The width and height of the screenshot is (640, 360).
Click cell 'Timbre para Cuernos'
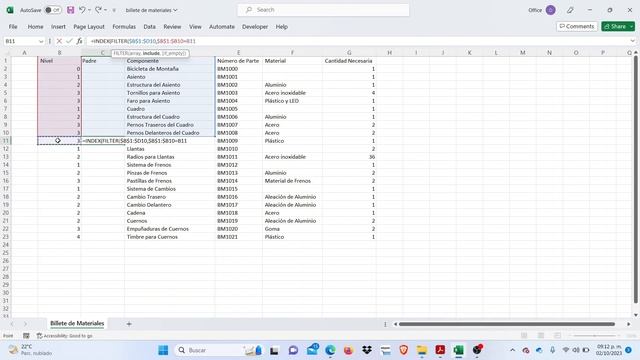169,237
